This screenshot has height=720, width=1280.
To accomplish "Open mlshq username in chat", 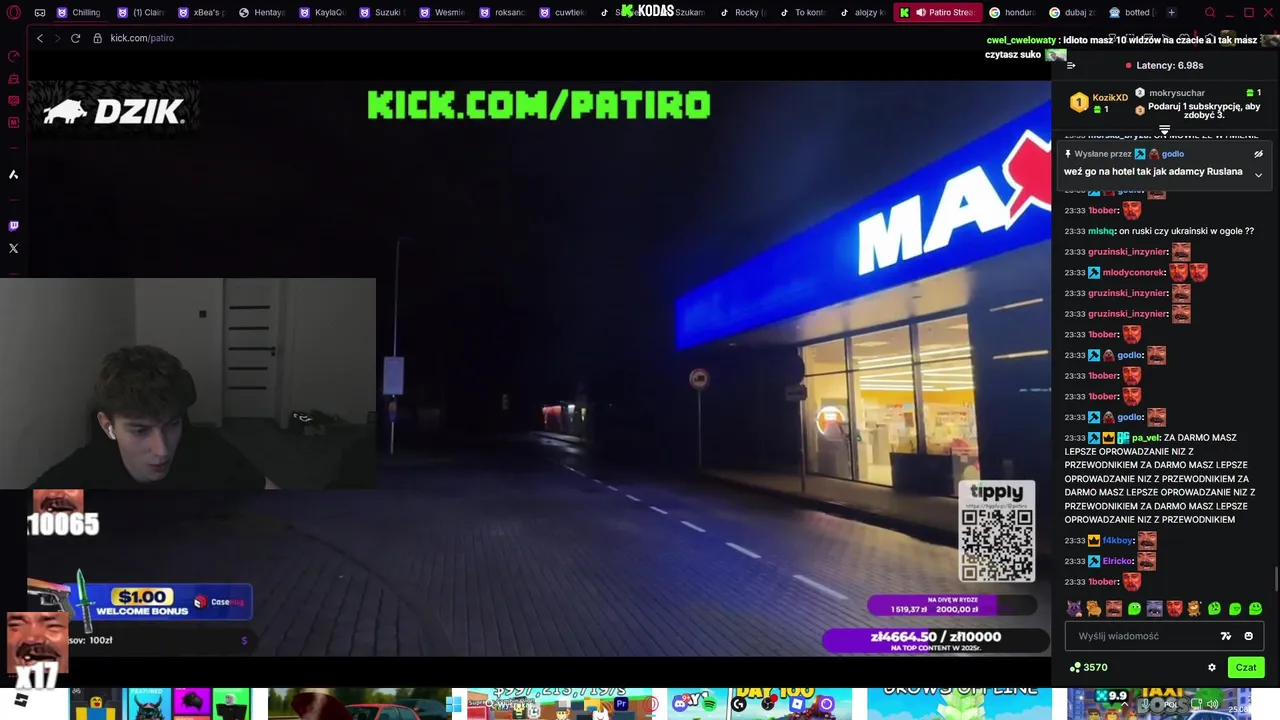I will (x=1101, y=231).
